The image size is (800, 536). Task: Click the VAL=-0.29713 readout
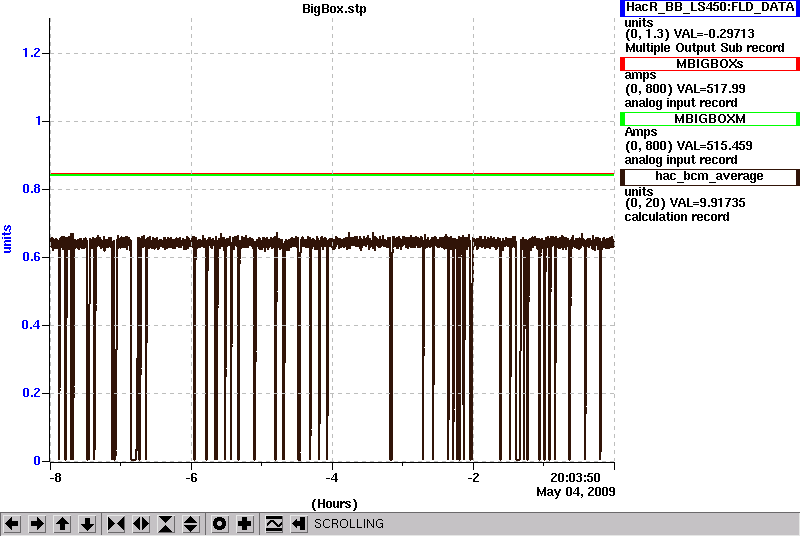(714, 34)
